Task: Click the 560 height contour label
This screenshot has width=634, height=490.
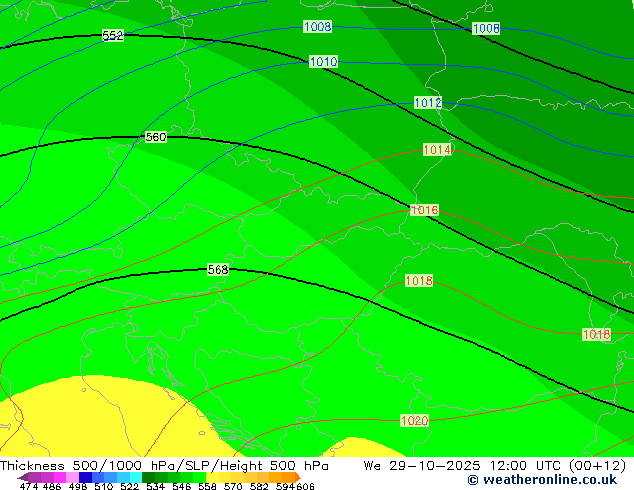Action: (156, 137)
